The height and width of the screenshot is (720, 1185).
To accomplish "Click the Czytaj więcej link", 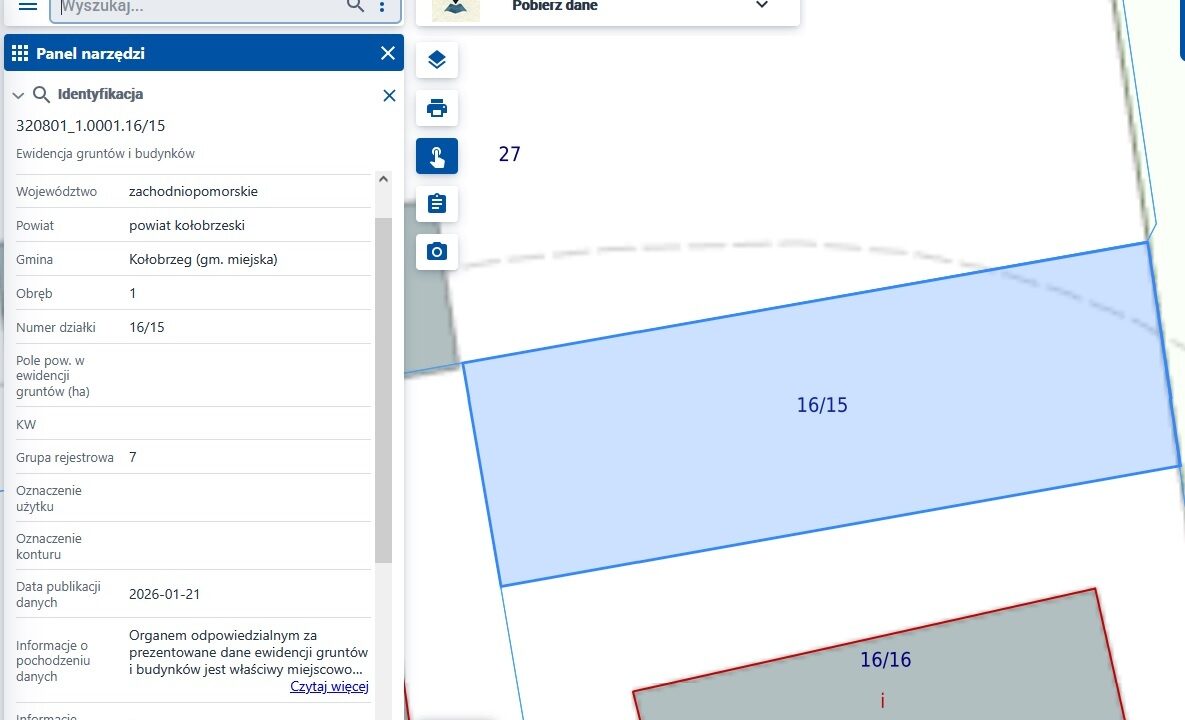I will [x=329, y=687].
